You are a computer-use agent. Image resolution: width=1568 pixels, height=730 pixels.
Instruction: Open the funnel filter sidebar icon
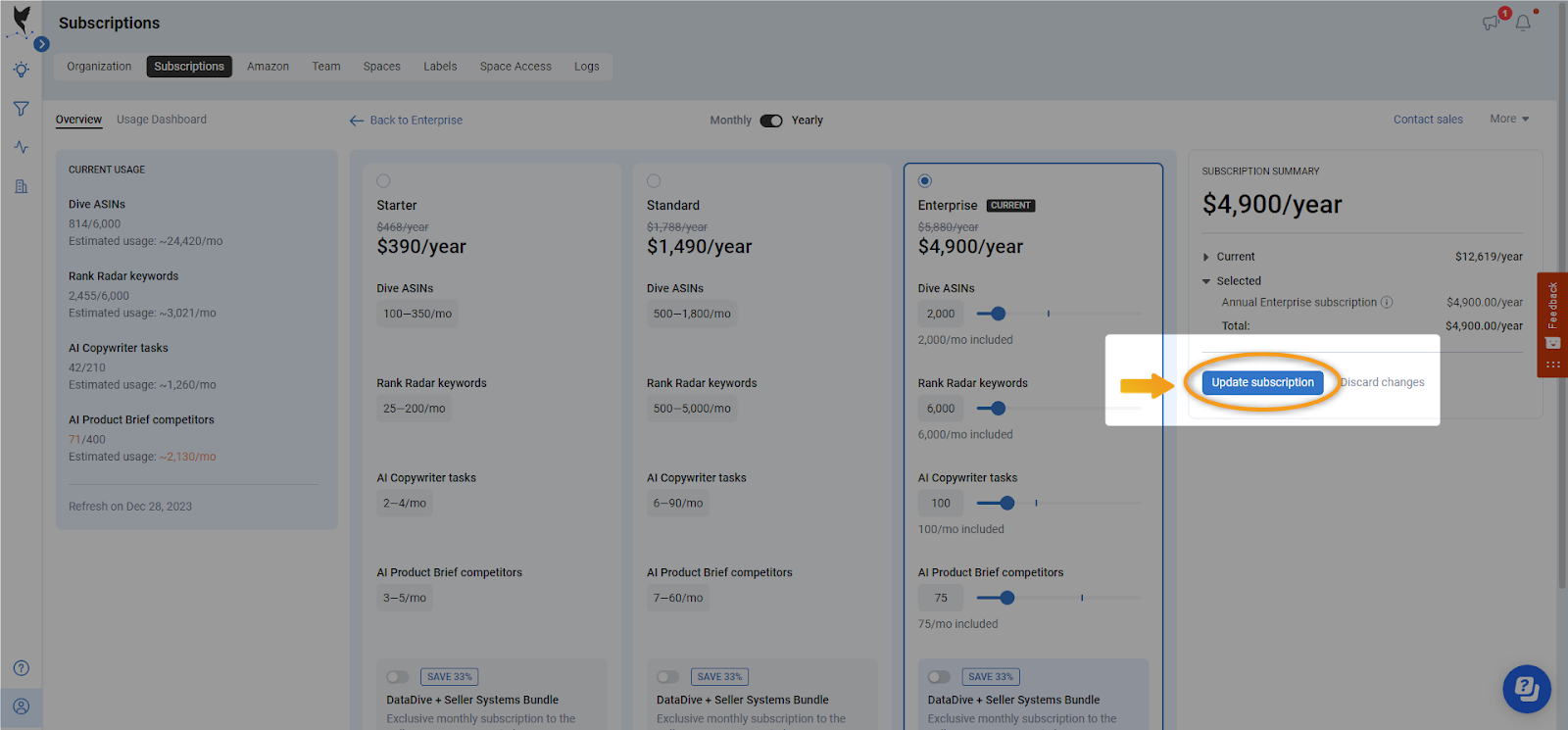pyautogui.click(x=21, y=109)
